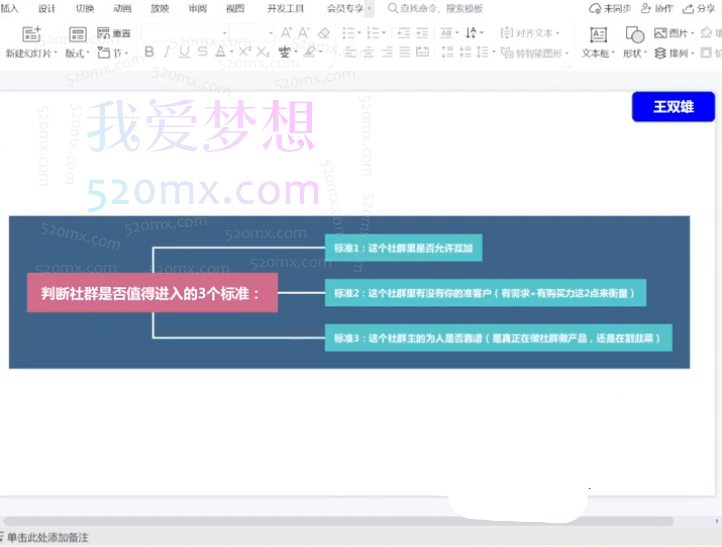This screenshot has width=722, height=547.
Task: Click the clear formatting eraser icon
Action: [x=324, y=33]
